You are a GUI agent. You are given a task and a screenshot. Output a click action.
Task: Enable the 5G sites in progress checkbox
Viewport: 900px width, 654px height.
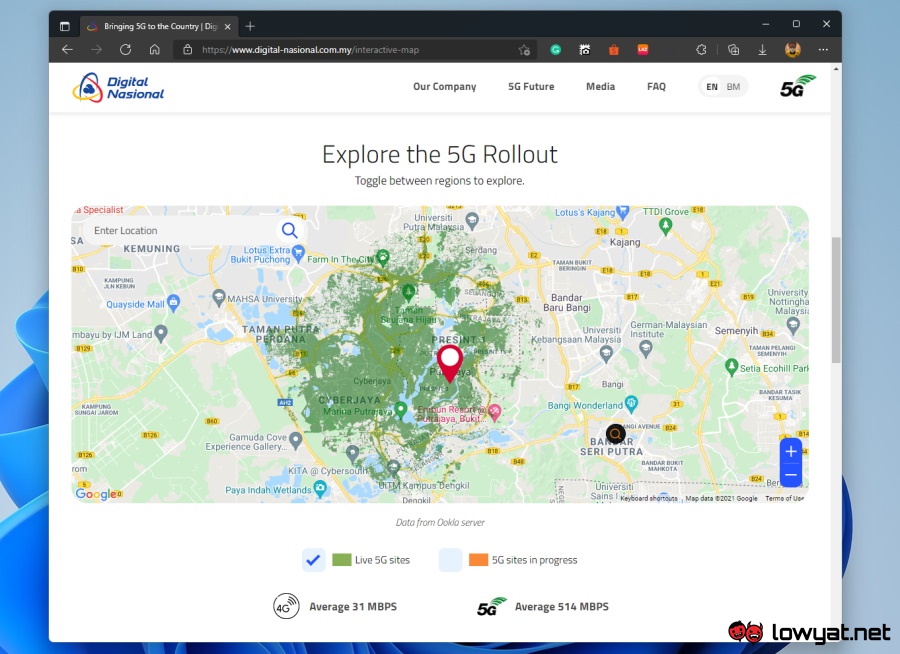[450, 560]
